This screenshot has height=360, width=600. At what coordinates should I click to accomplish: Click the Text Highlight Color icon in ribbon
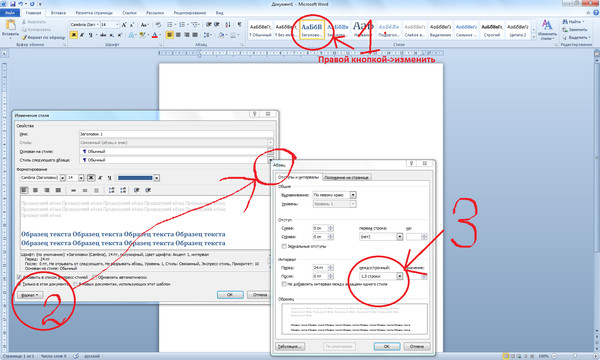(142, 35)
